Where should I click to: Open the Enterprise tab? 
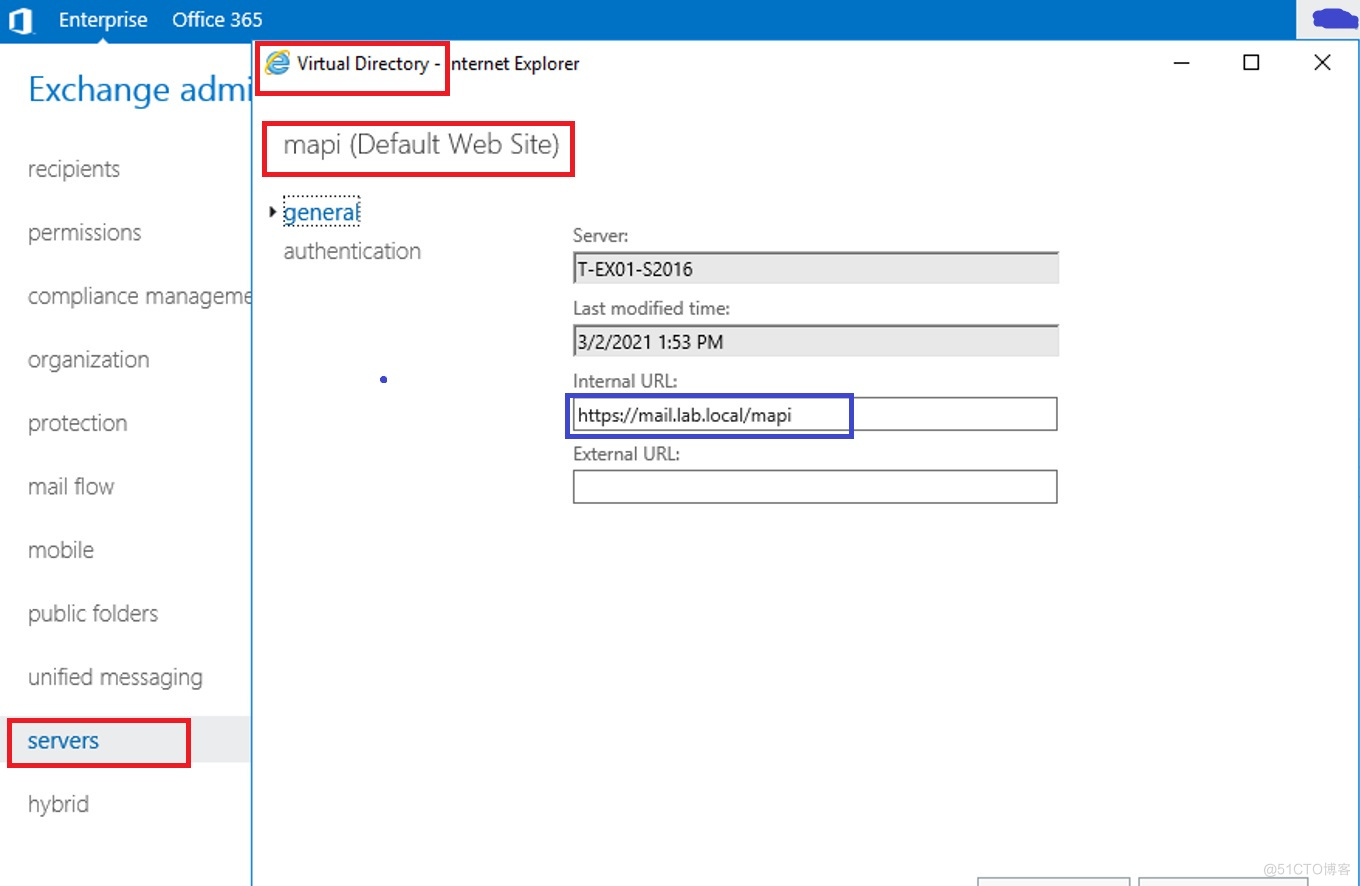point(103,20)
